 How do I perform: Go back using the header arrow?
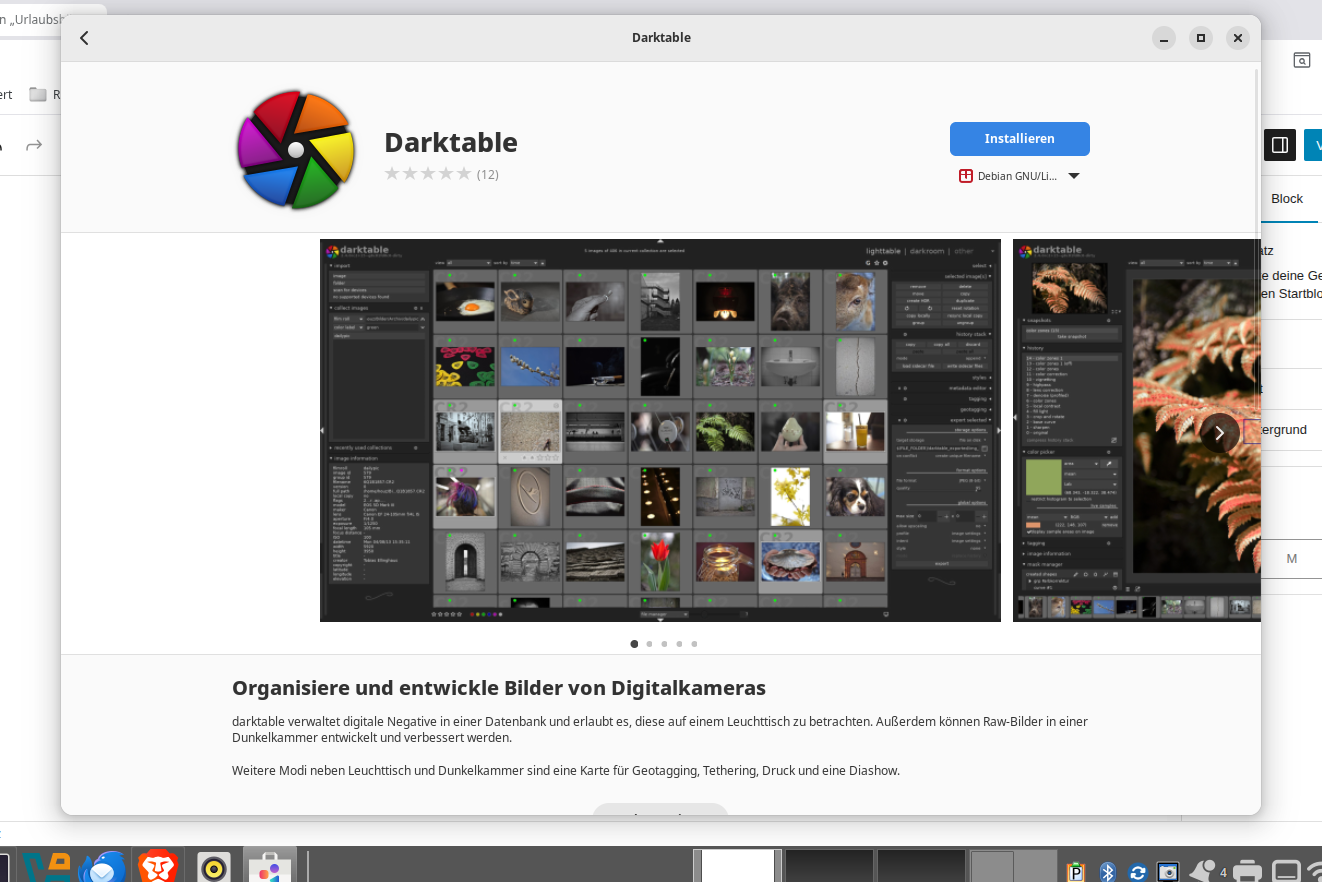point(84,38)
